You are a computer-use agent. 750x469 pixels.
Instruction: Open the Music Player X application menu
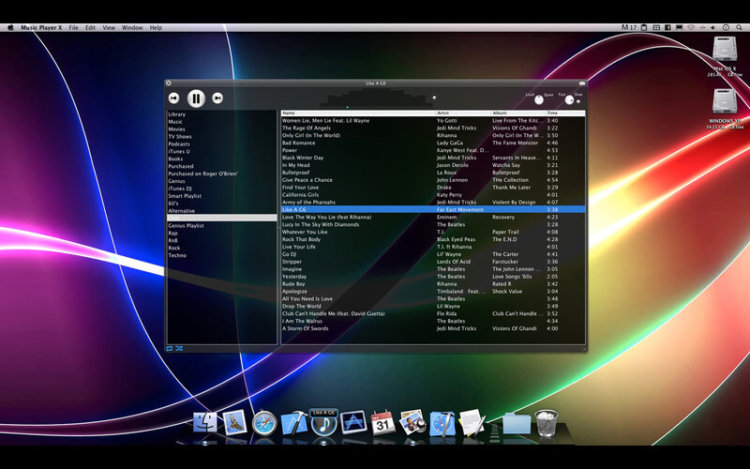pos(42,28)
